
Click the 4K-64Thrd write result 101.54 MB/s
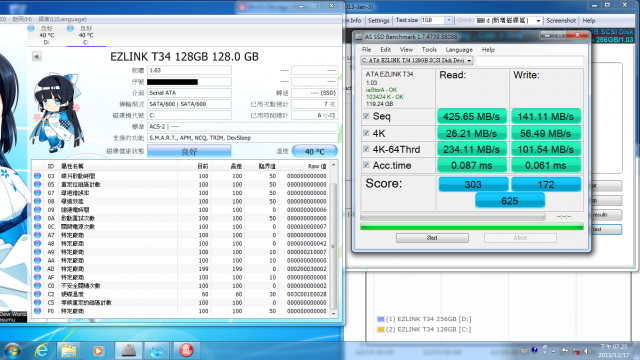tap(546, 149)
